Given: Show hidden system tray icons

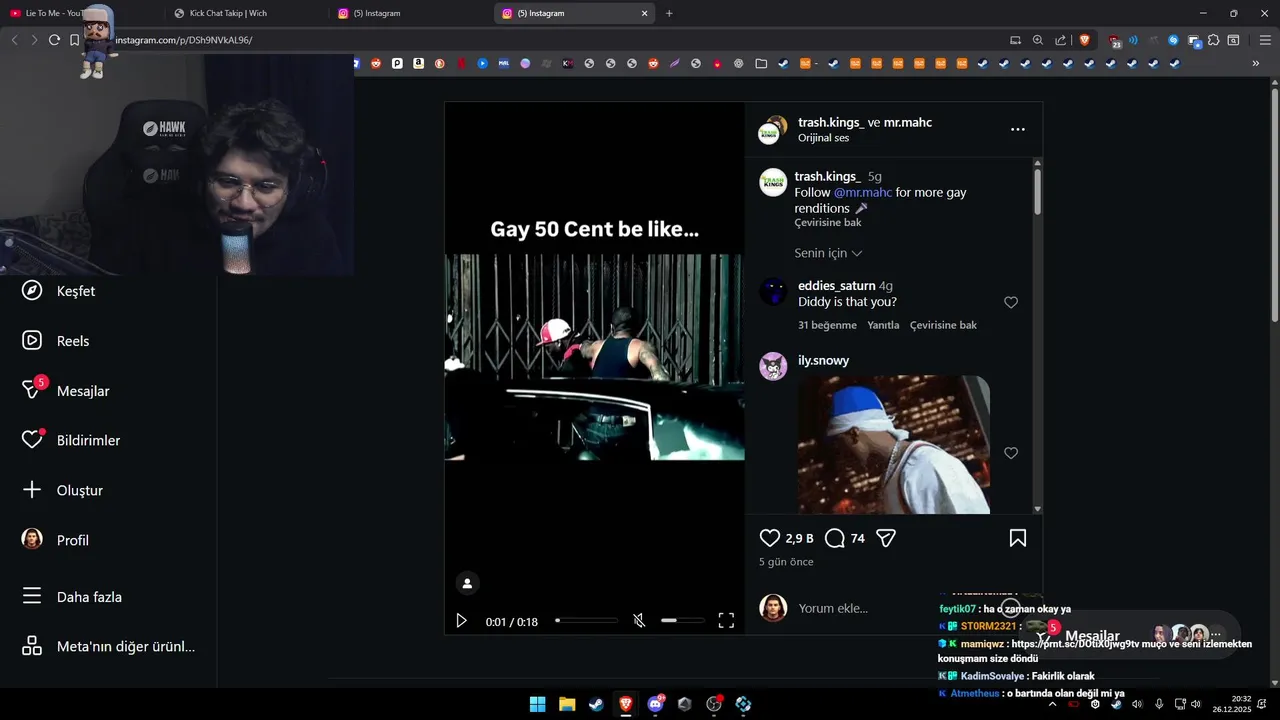Looking at the screenshot, I should click(x=1052, y=704).
